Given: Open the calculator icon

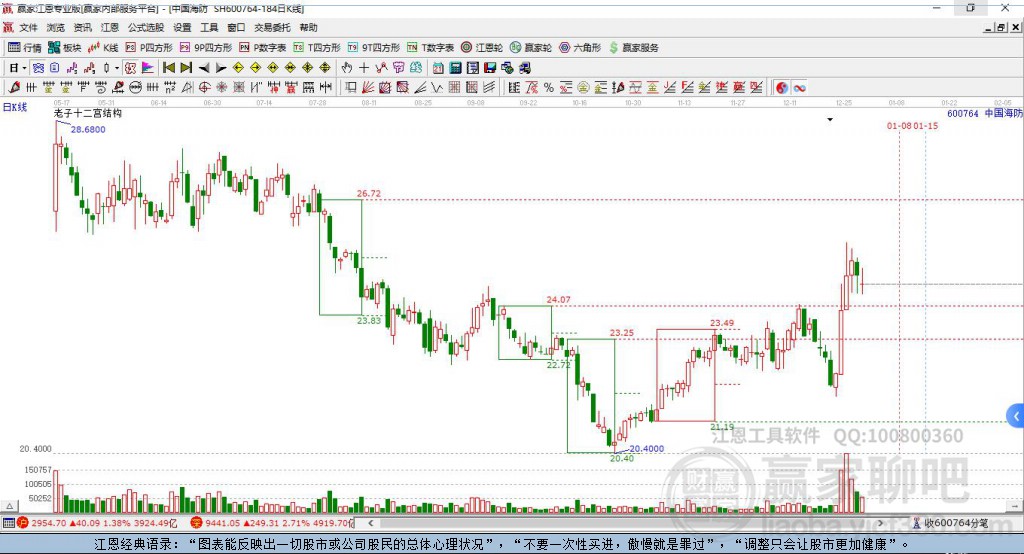Looking at the screenshot, I should [x=455, y=67].
